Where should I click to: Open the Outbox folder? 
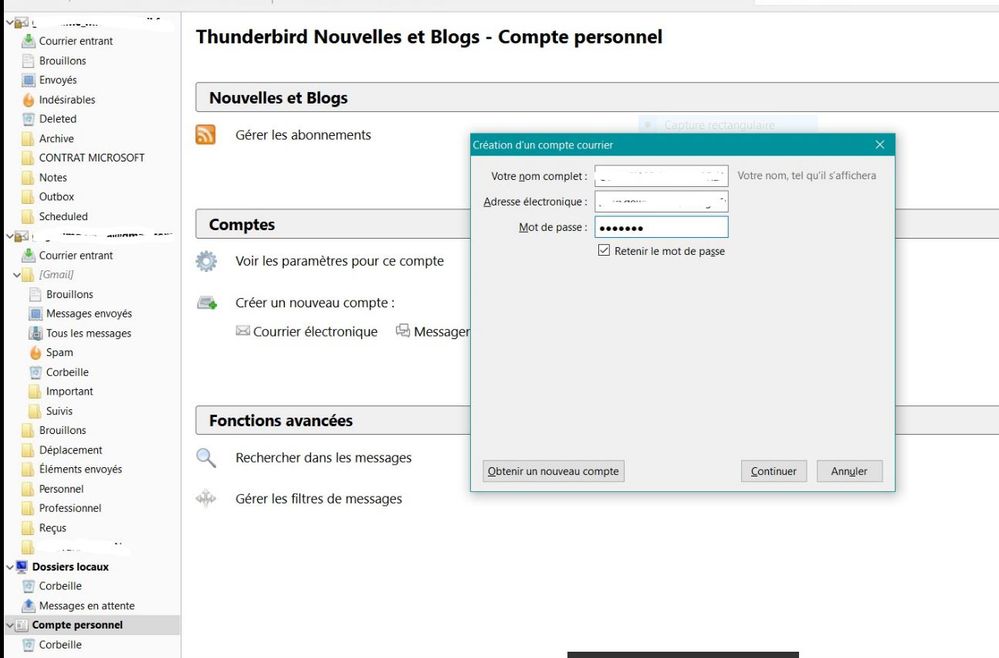click(x=56, y=197)
